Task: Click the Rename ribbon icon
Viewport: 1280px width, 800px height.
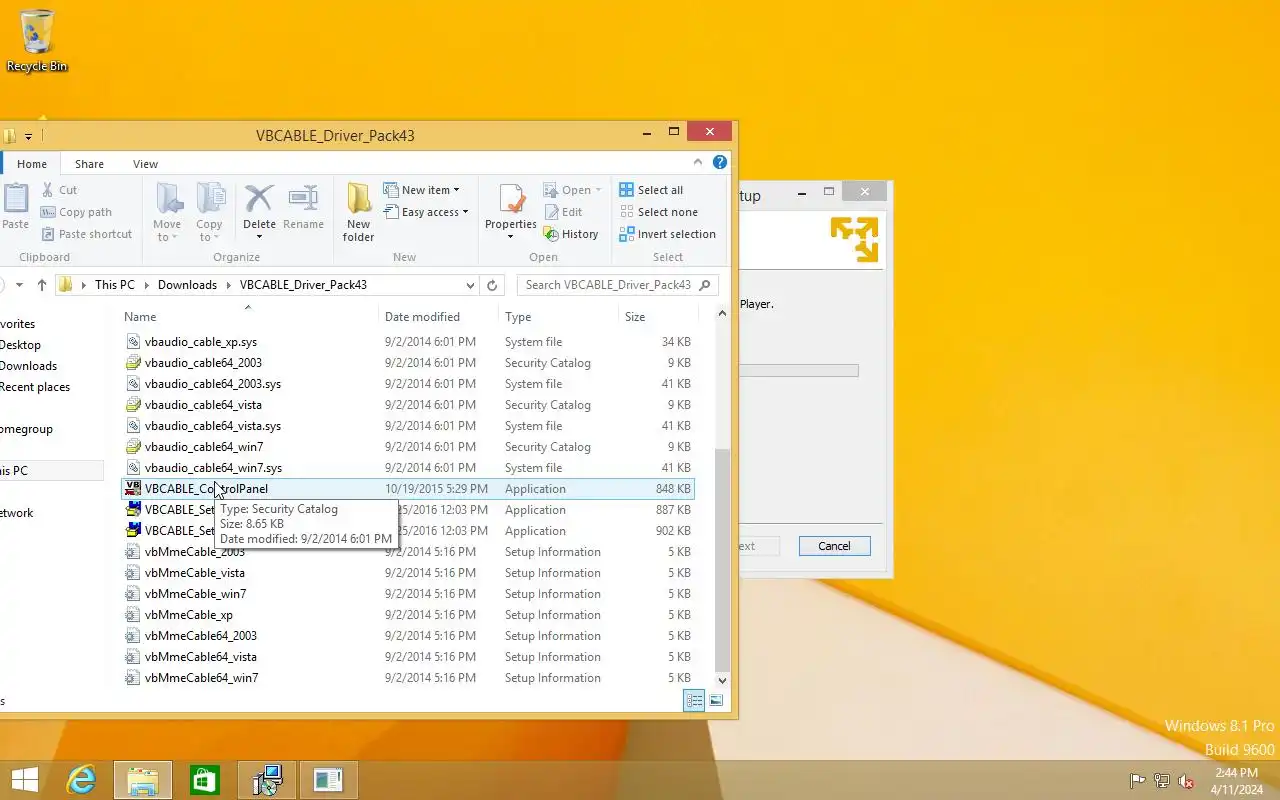Action: pyautogui.click(x=303, y=207)
